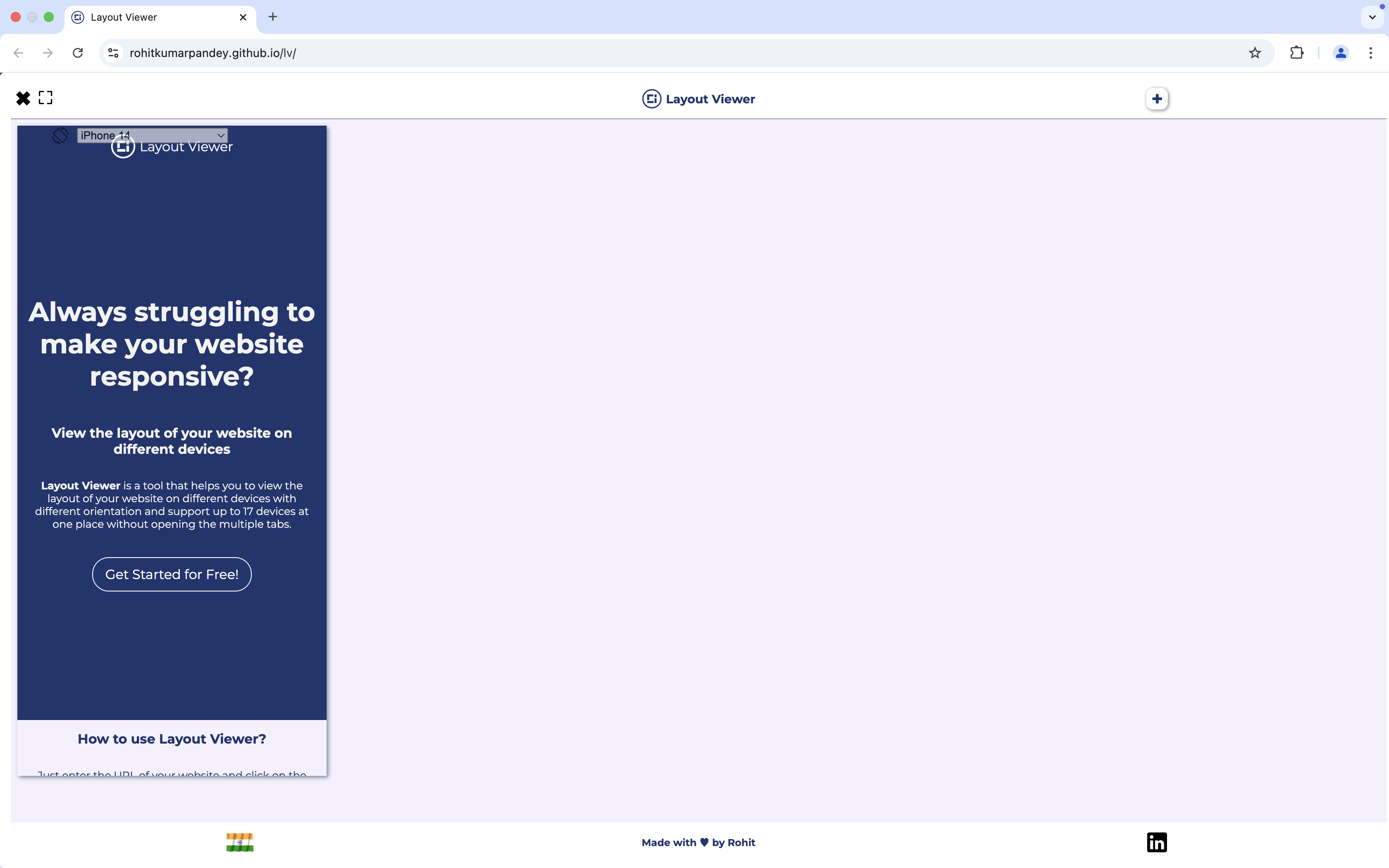1389x868 pixels.
Task: Open the Extensions puzzle icon
Action: (1296, 53)
